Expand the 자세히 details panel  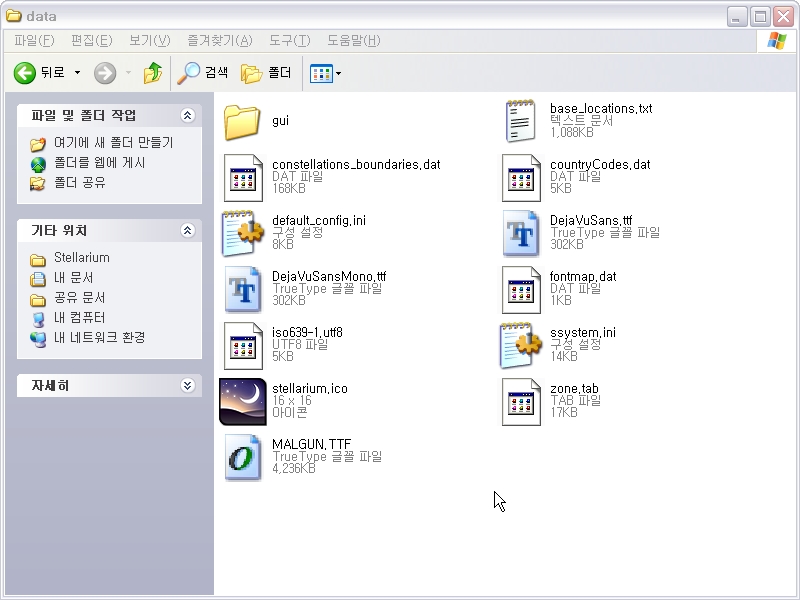187,385
